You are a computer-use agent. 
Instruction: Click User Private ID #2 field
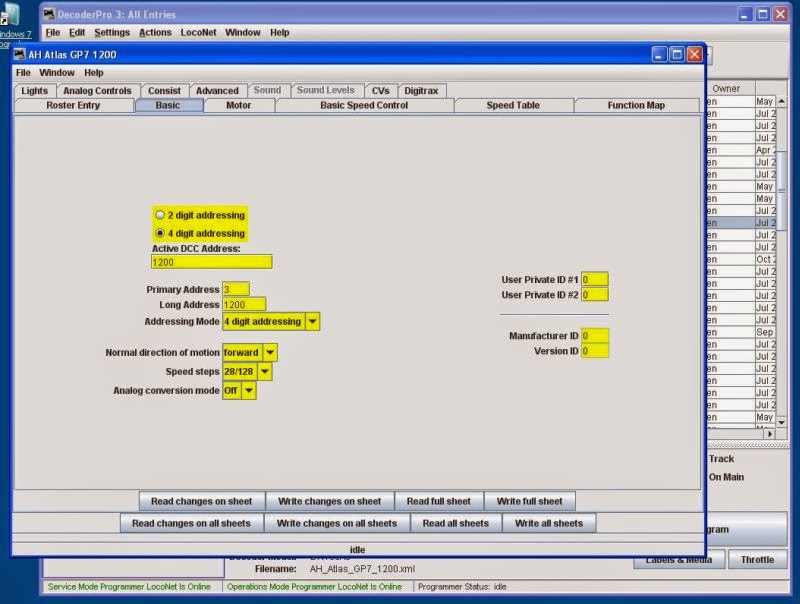594,295
